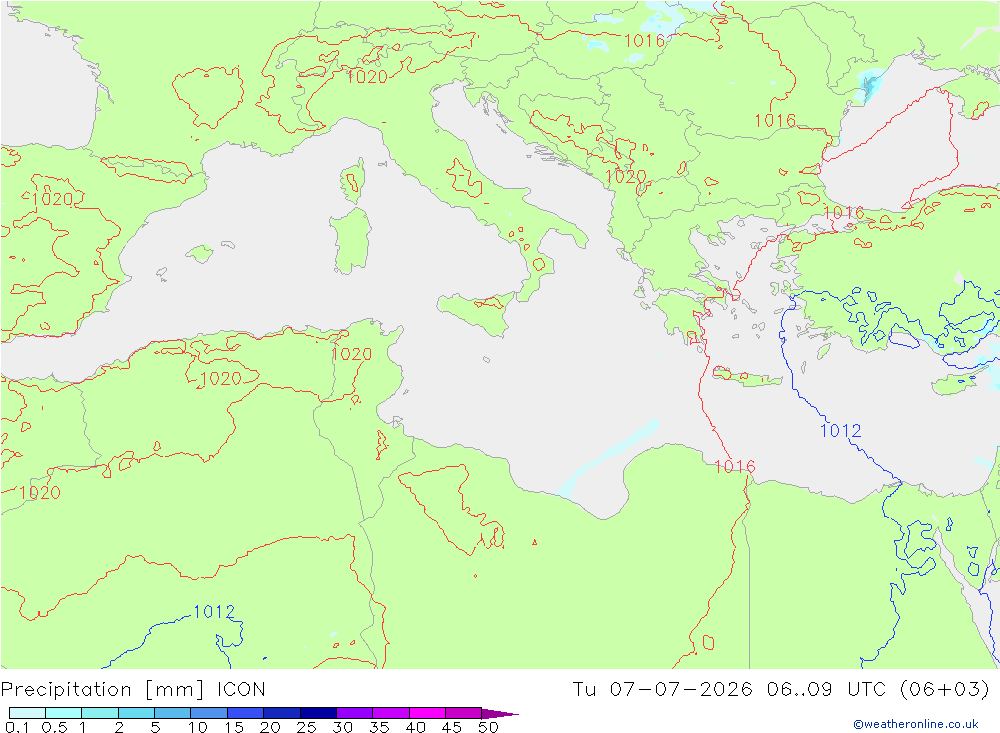
Task: Click red '1016' label on Libya-Egypt coast
Action: click(735, 467)
